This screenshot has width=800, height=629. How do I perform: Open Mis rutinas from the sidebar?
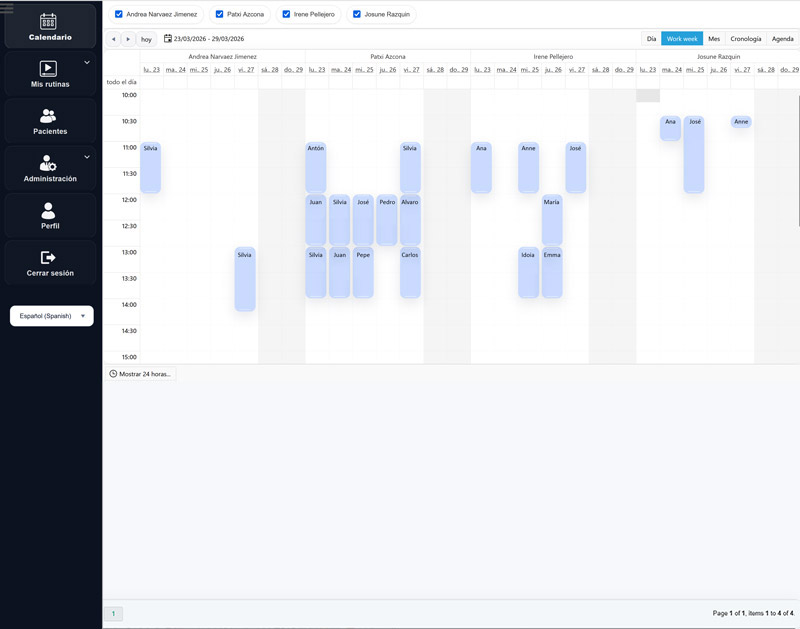click(49, 74)
